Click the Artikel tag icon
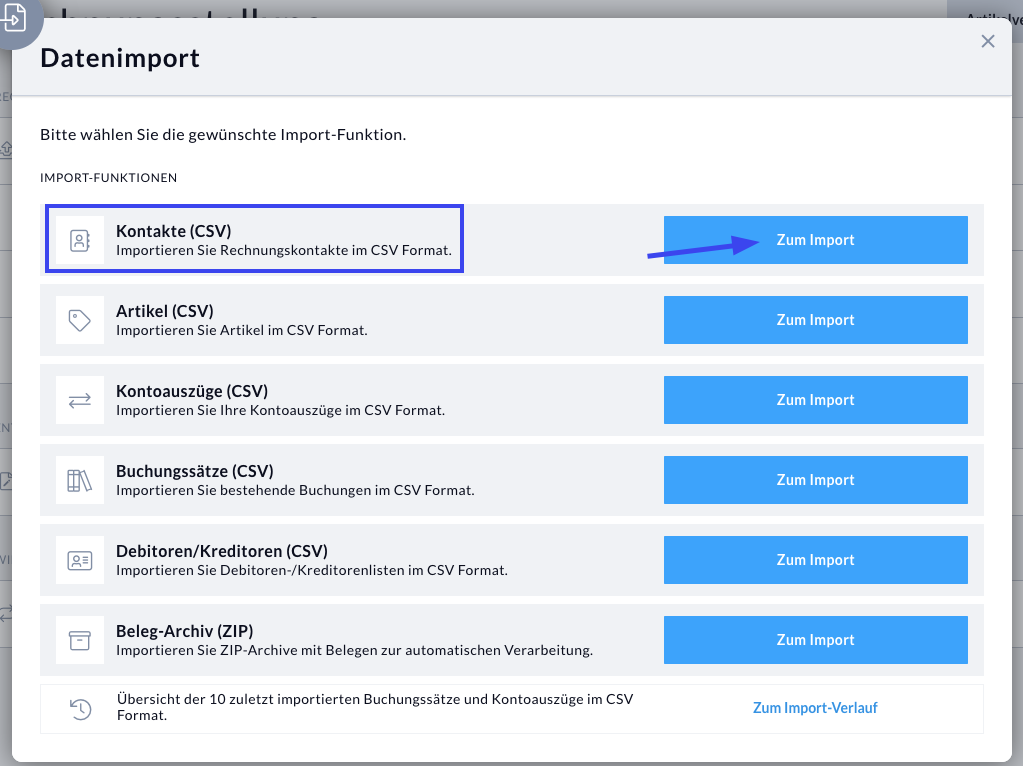 point(80,320)
